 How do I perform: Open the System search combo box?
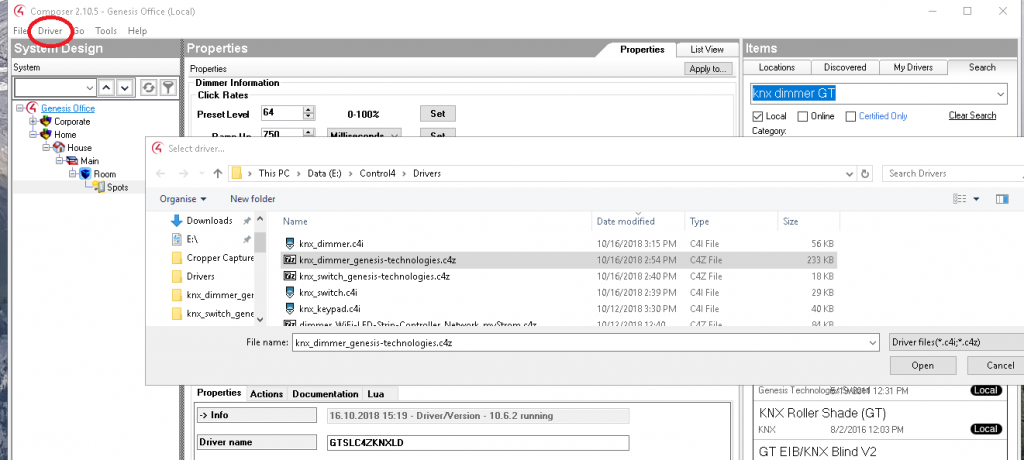click(x=56, y=88)
